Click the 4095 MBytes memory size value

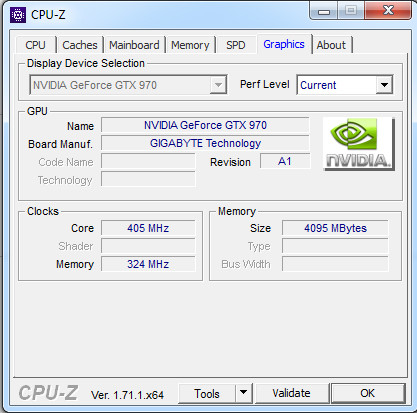335,228
